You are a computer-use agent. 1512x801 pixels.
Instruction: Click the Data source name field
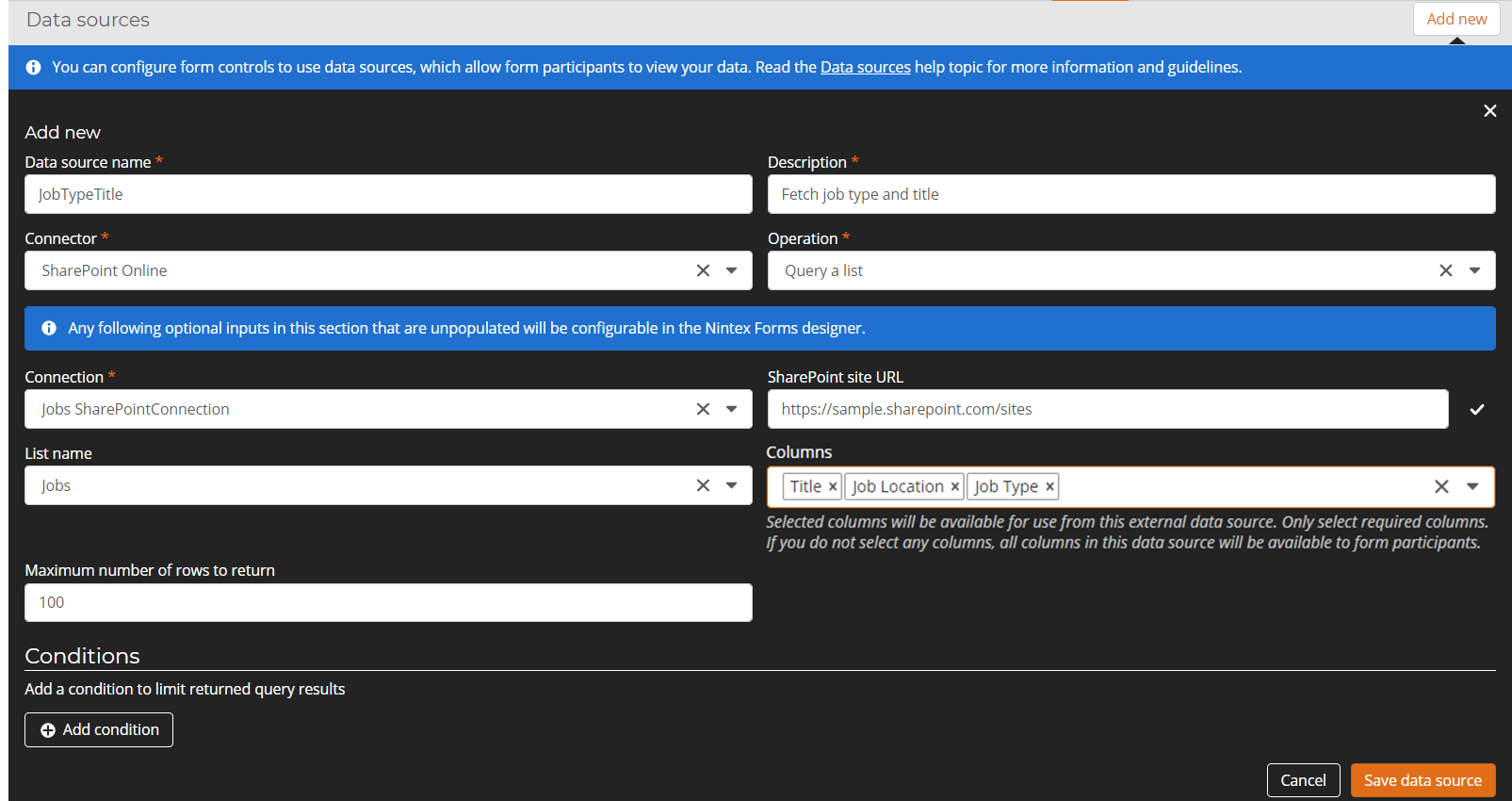coord(388,194)
